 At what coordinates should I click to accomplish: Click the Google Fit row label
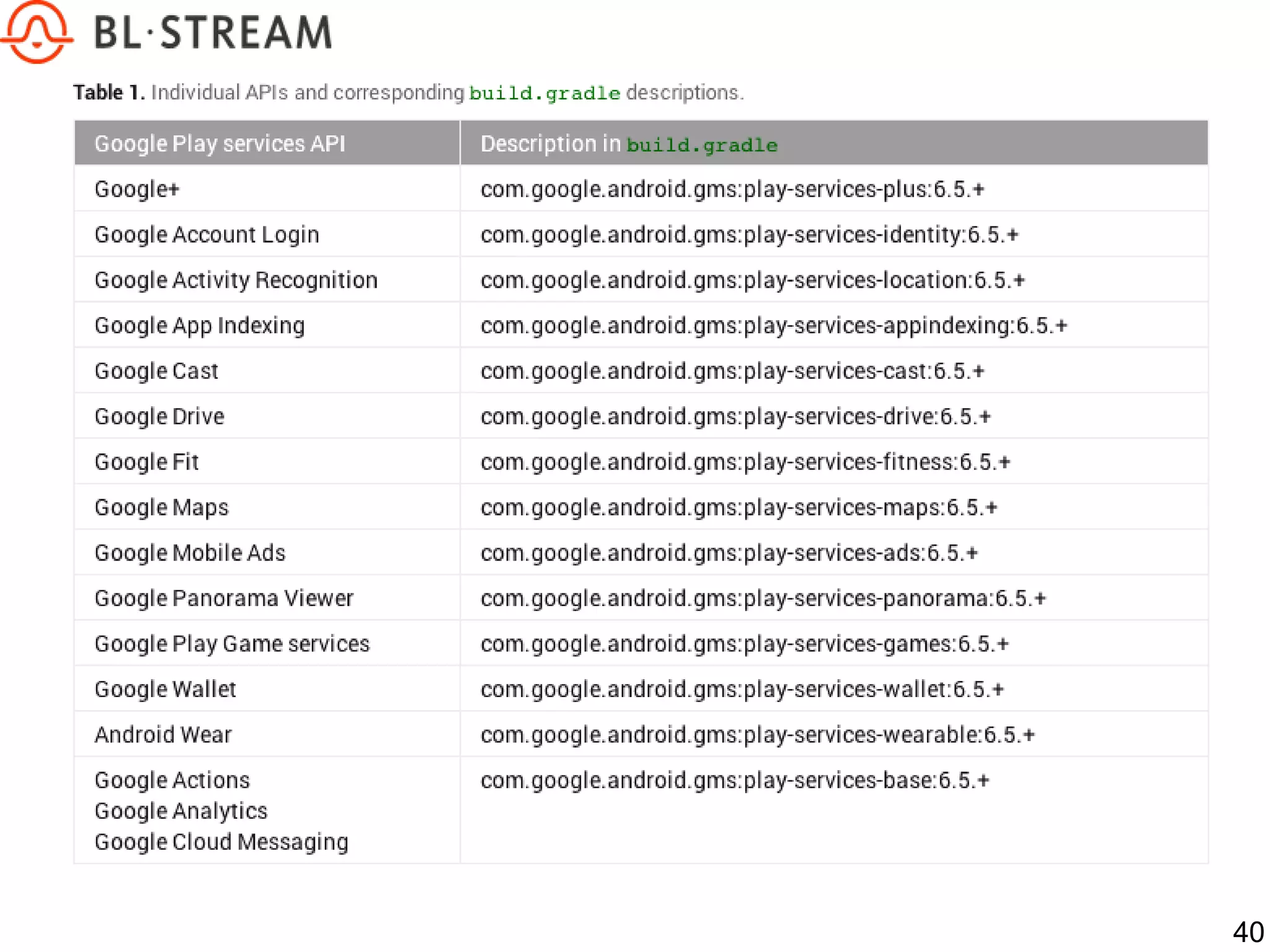pos(146,462)
